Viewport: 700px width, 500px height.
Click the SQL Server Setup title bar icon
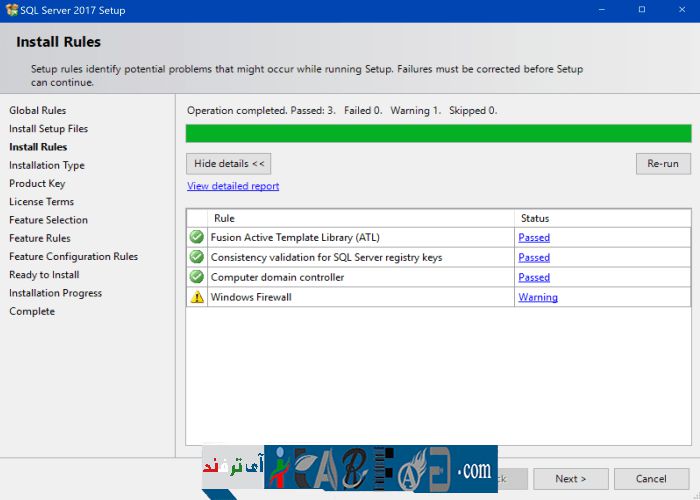tap(12, 9)
